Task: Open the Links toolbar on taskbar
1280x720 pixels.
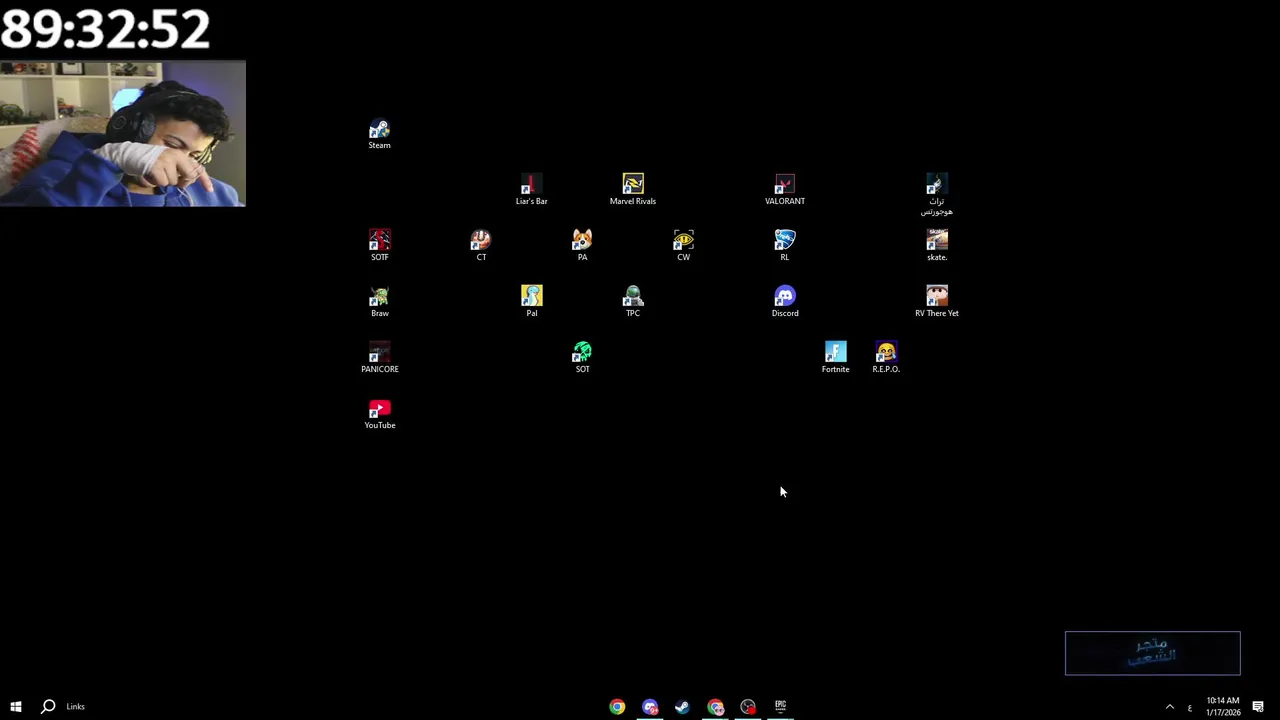Action: pyautogui.click(x=76, y=706)
